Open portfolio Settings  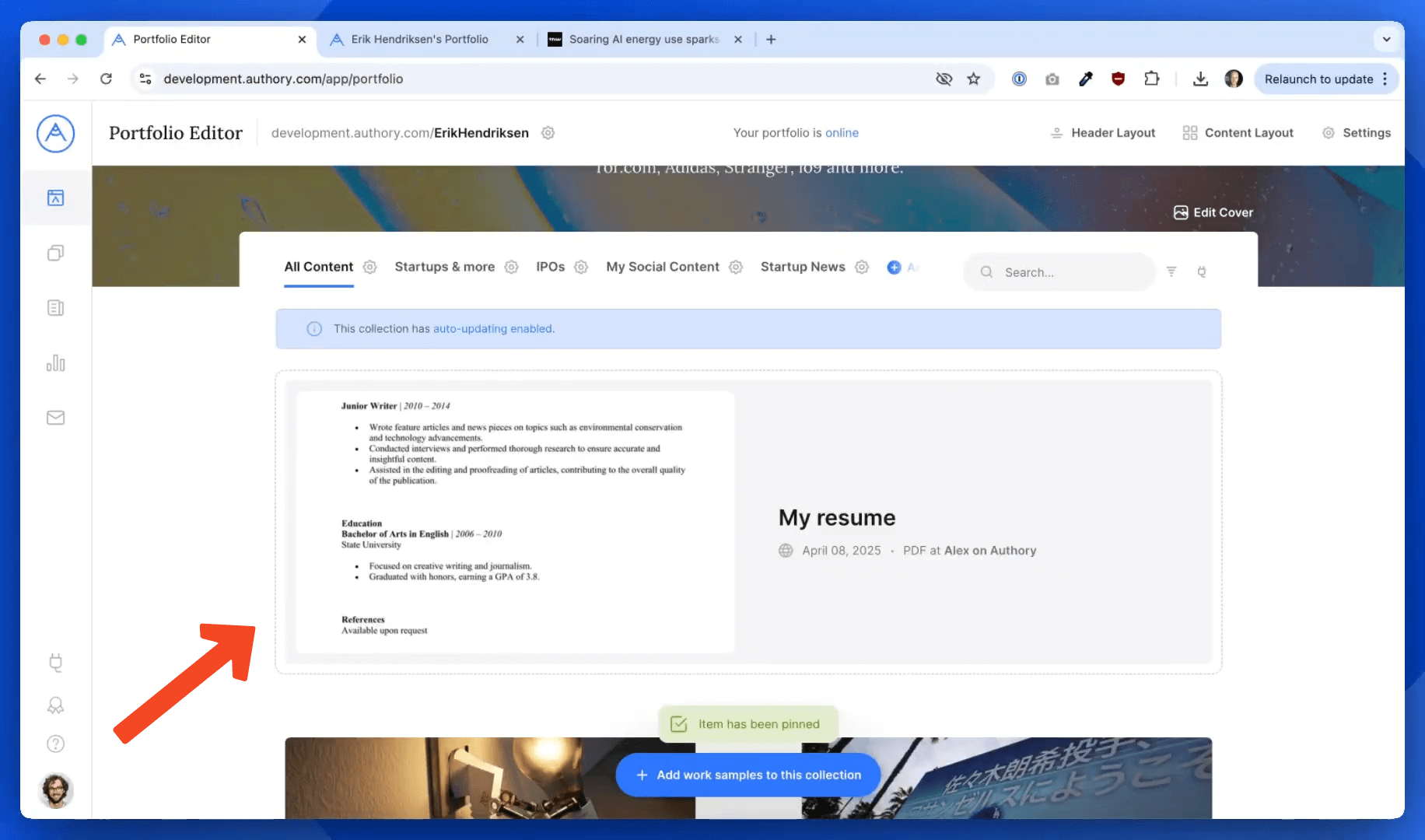pyautogui.click(x=1356, y=133)
